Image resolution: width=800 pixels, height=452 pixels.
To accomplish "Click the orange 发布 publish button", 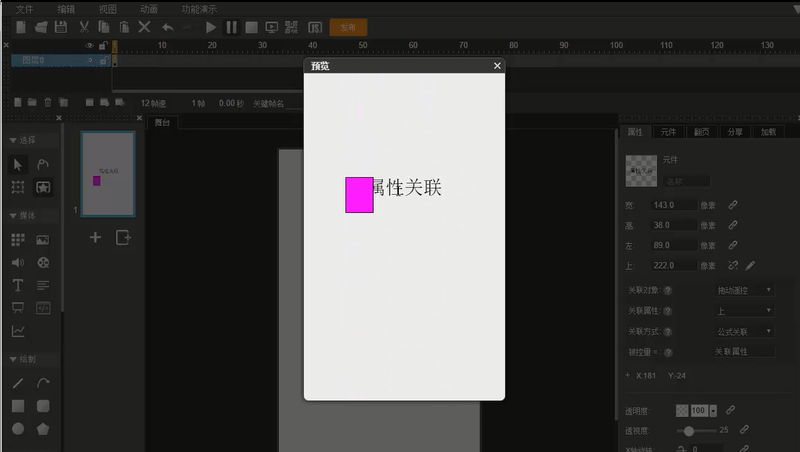I will click(x=348, y=28).
